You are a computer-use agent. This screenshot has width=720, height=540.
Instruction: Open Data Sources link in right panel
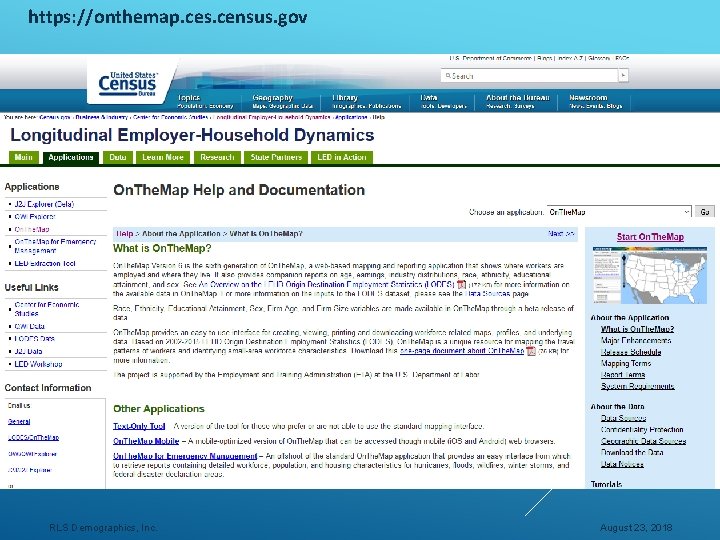tap(623, 418)
